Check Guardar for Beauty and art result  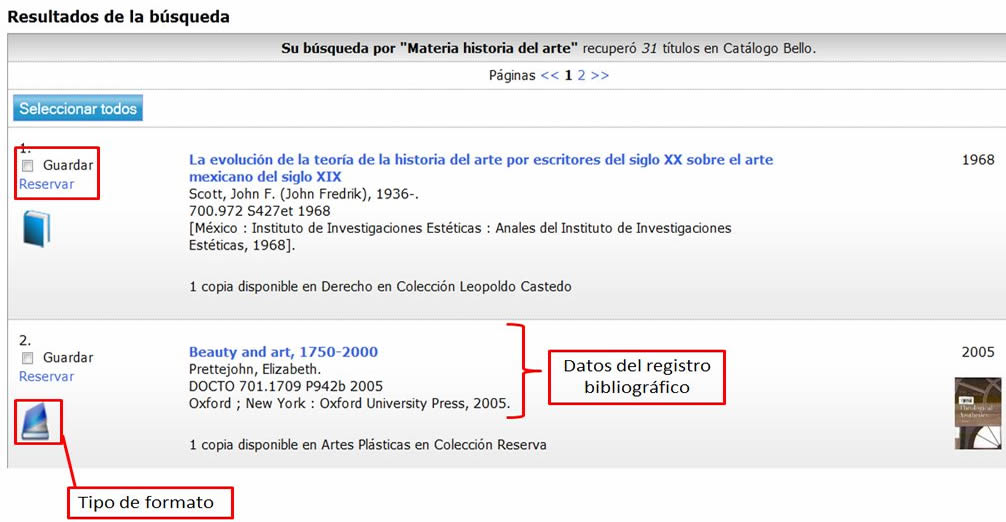(28, 358)
